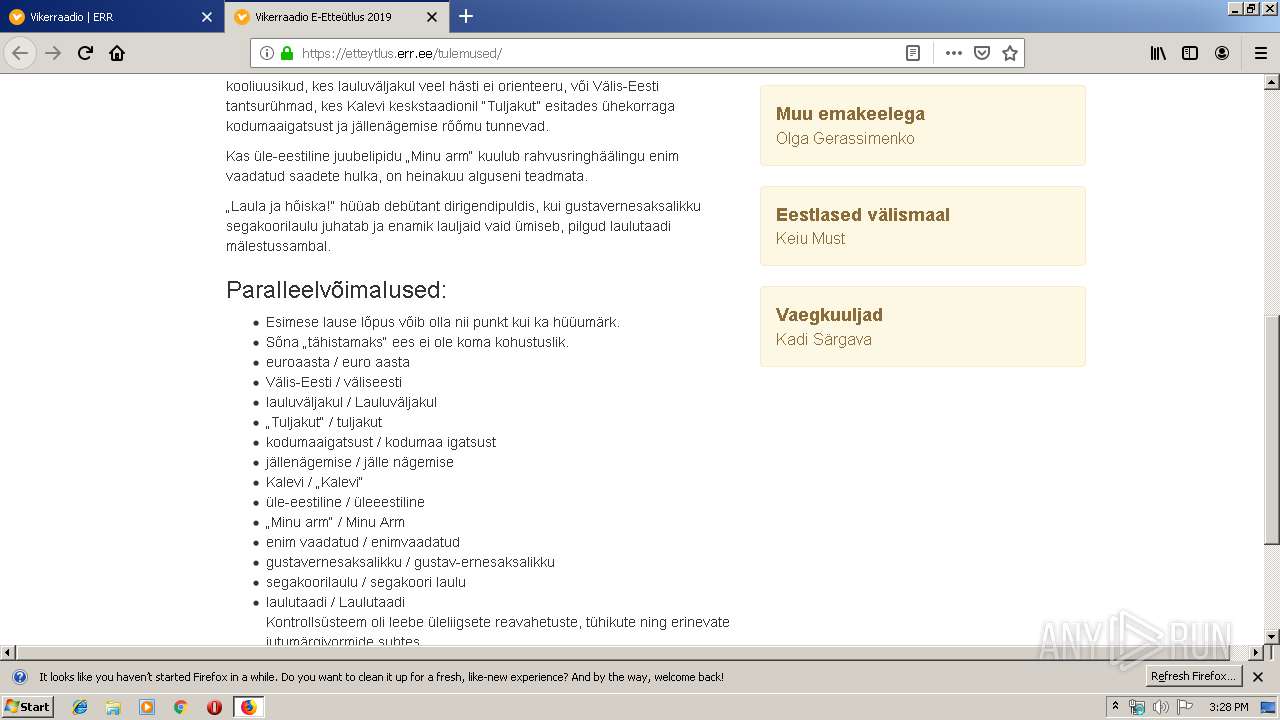Click list item 'Välis-Eesti / väliseesti'

click(334, 382)
